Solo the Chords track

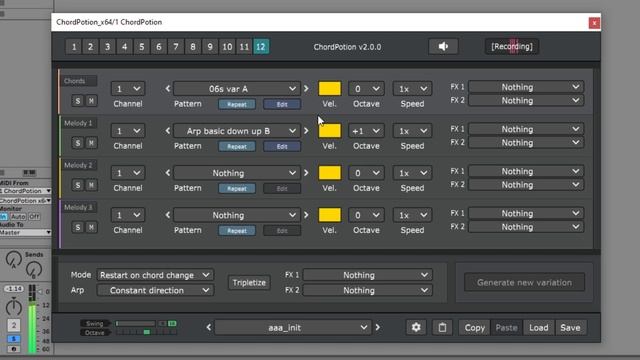pyautogui.click(x=78, y=101)
